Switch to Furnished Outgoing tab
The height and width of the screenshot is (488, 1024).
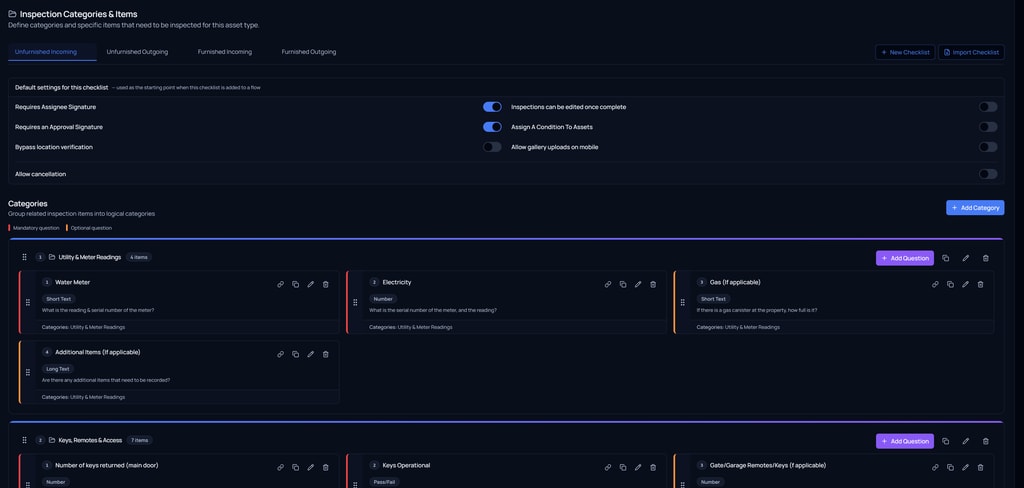(x=309, y=52)
